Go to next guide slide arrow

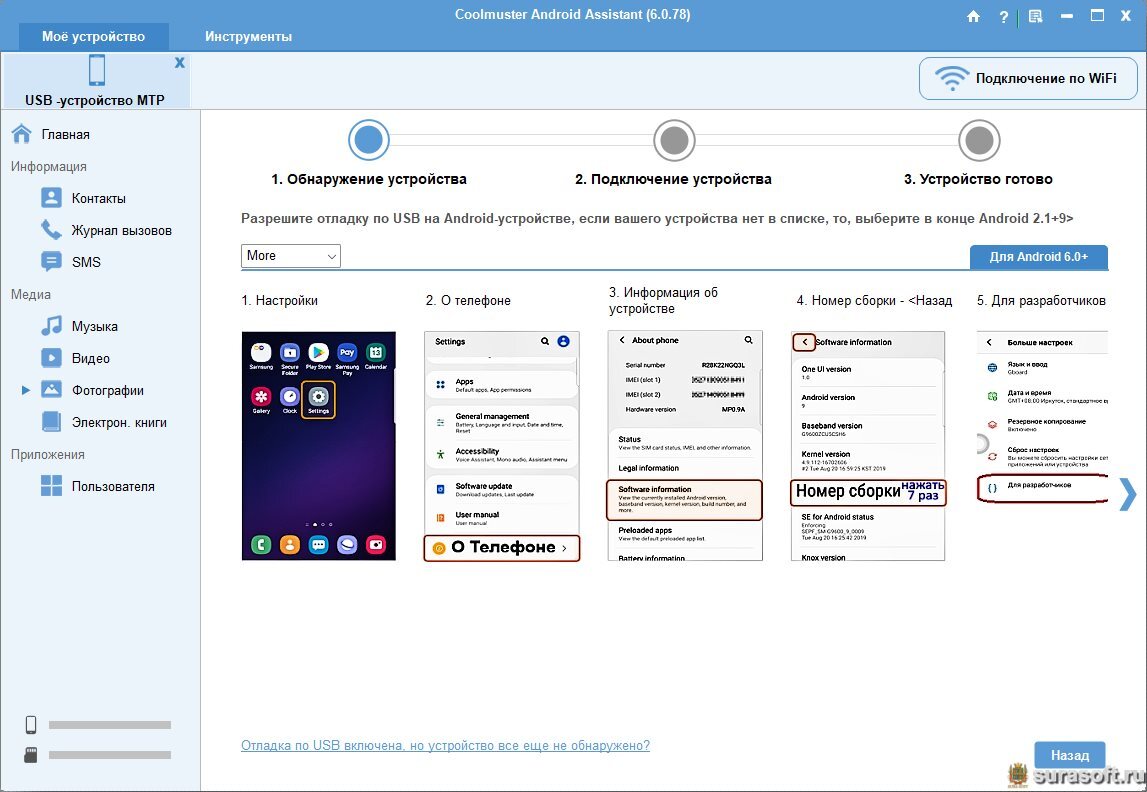1128,494
